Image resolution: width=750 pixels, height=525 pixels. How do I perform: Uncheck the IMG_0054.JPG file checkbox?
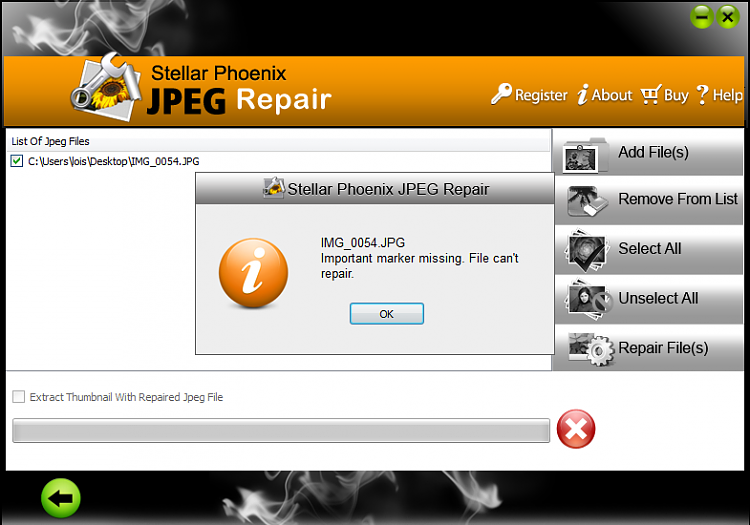coord(17,161)
